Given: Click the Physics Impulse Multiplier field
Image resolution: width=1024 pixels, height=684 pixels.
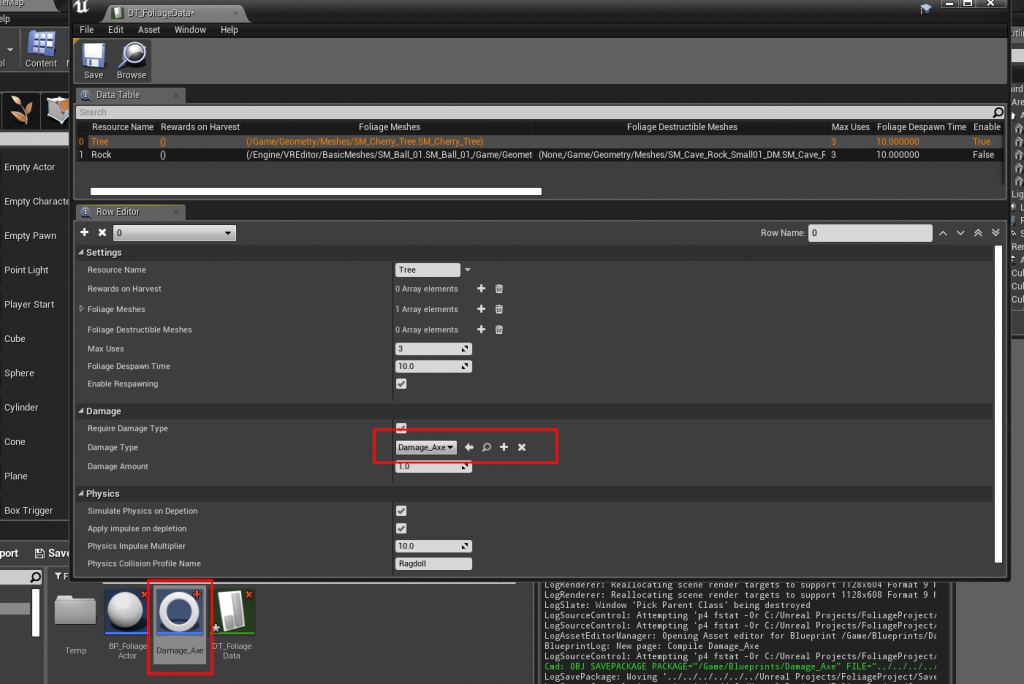Looking at the screenshot, I should point(433,546).
